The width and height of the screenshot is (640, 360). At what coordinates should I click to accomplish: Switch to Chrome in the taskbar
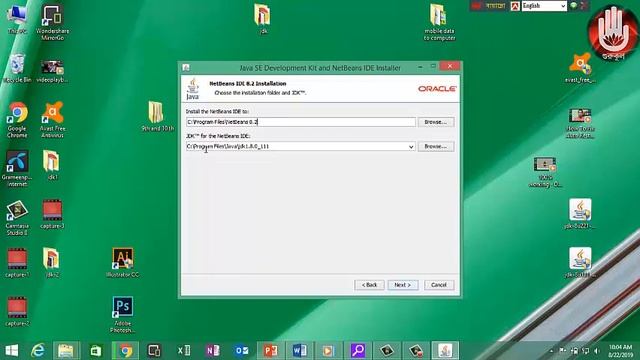point(125,351)
